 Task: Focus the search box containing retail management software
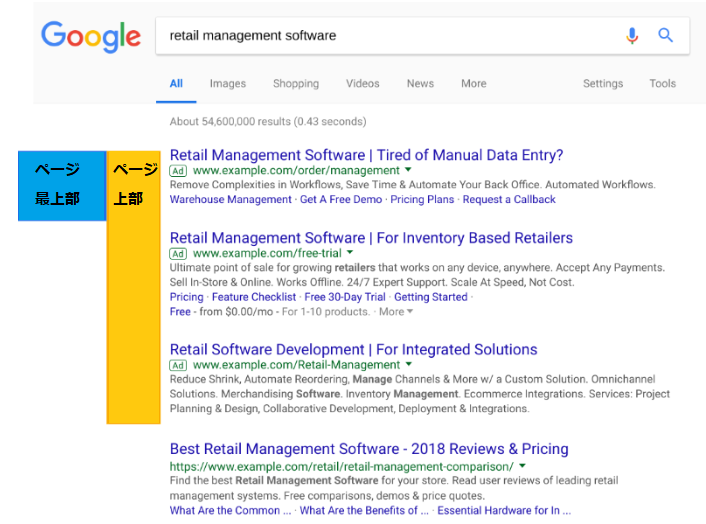click(422, 36)
